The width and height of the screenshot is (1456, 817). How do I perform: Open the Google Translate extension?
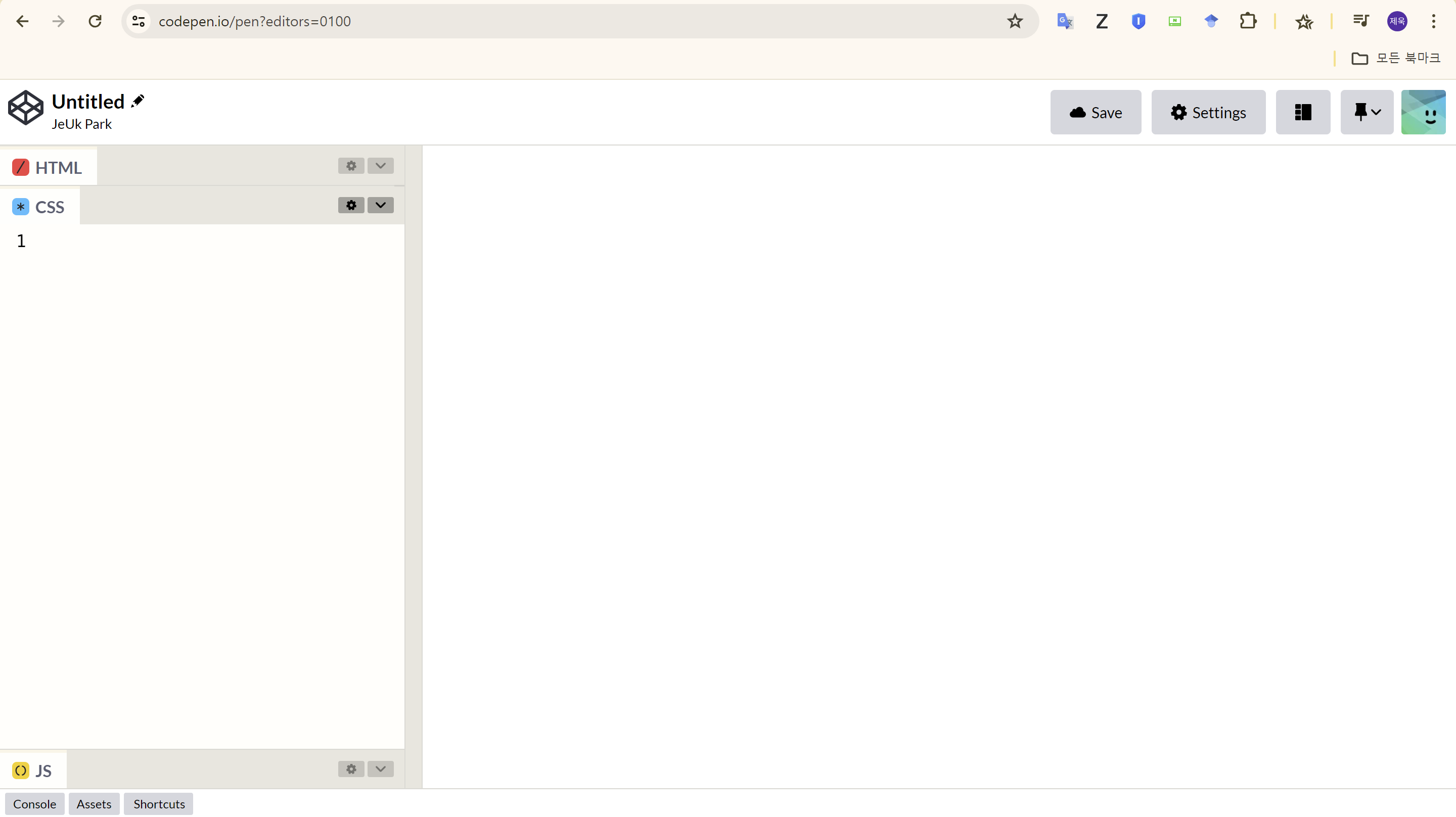(1065, 21)
